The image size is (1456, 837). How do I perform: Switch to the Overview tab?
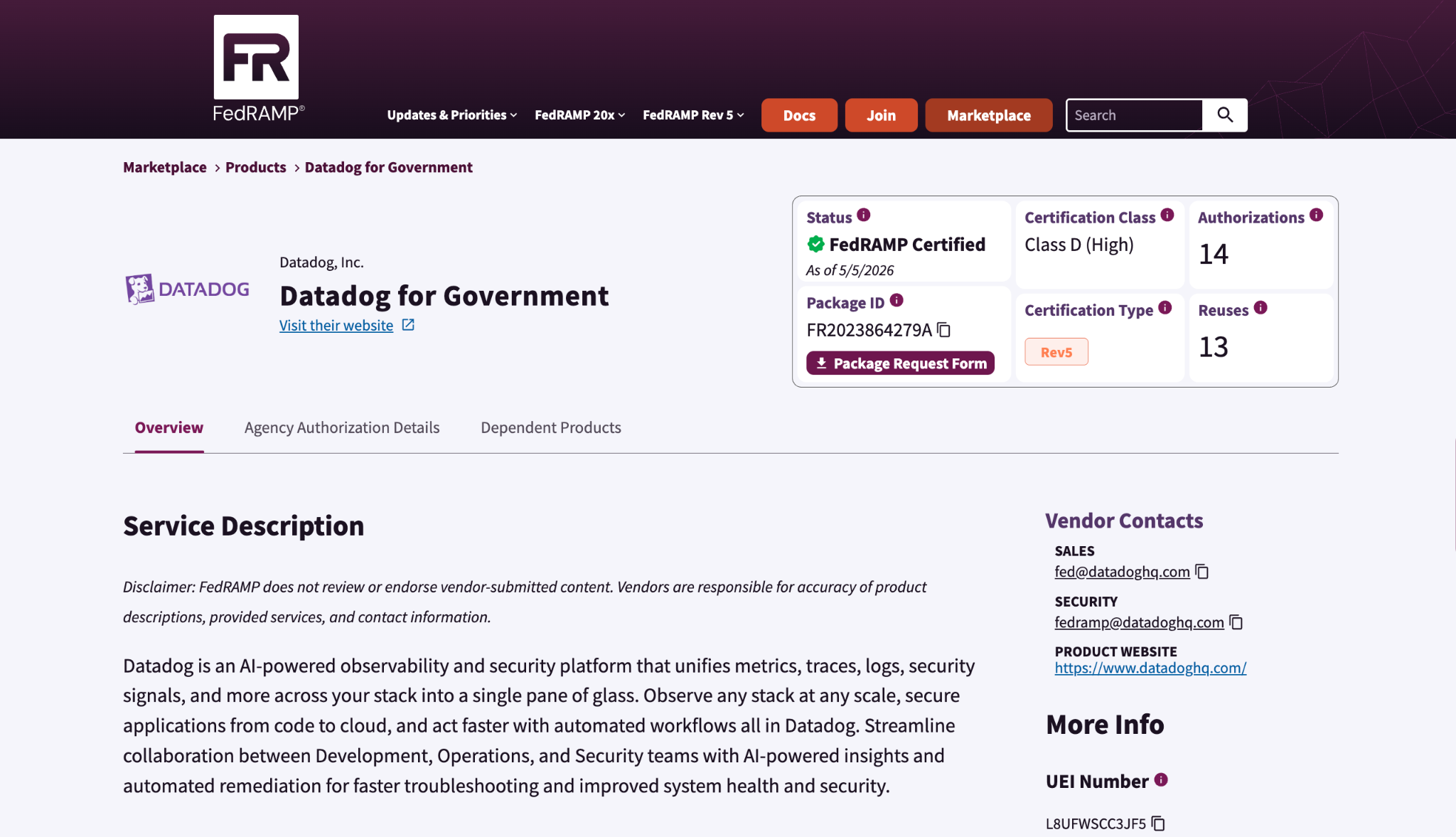tap(169, 427)
